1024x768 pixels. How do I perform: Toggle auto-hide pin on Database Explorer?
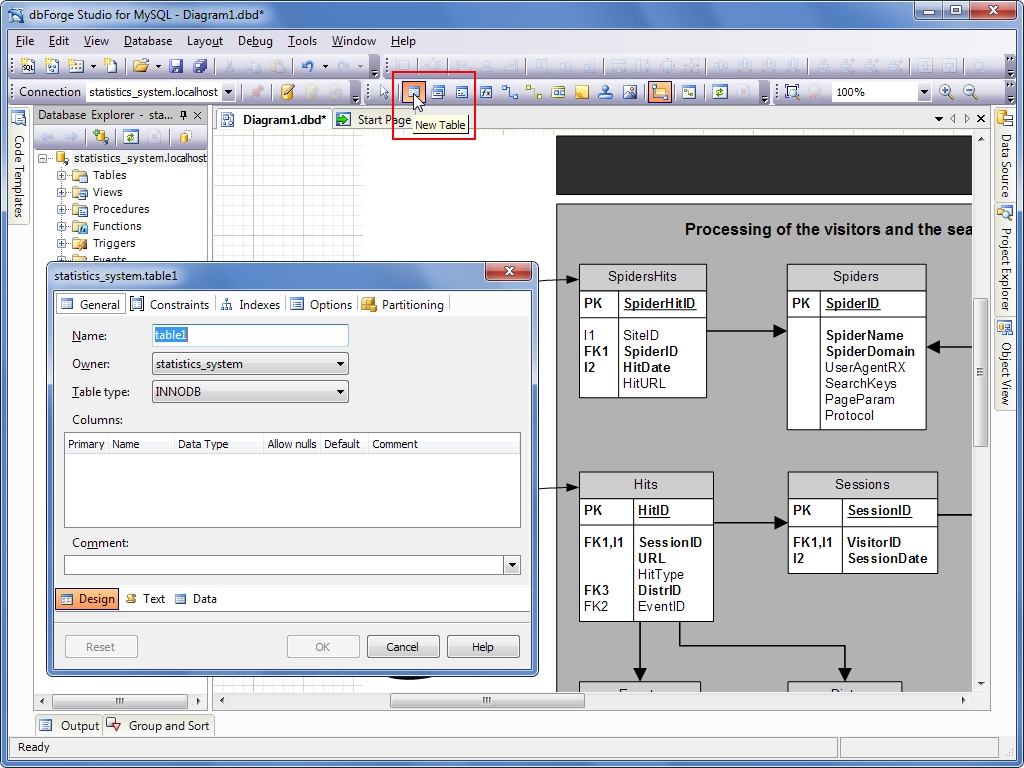[184, 116]
